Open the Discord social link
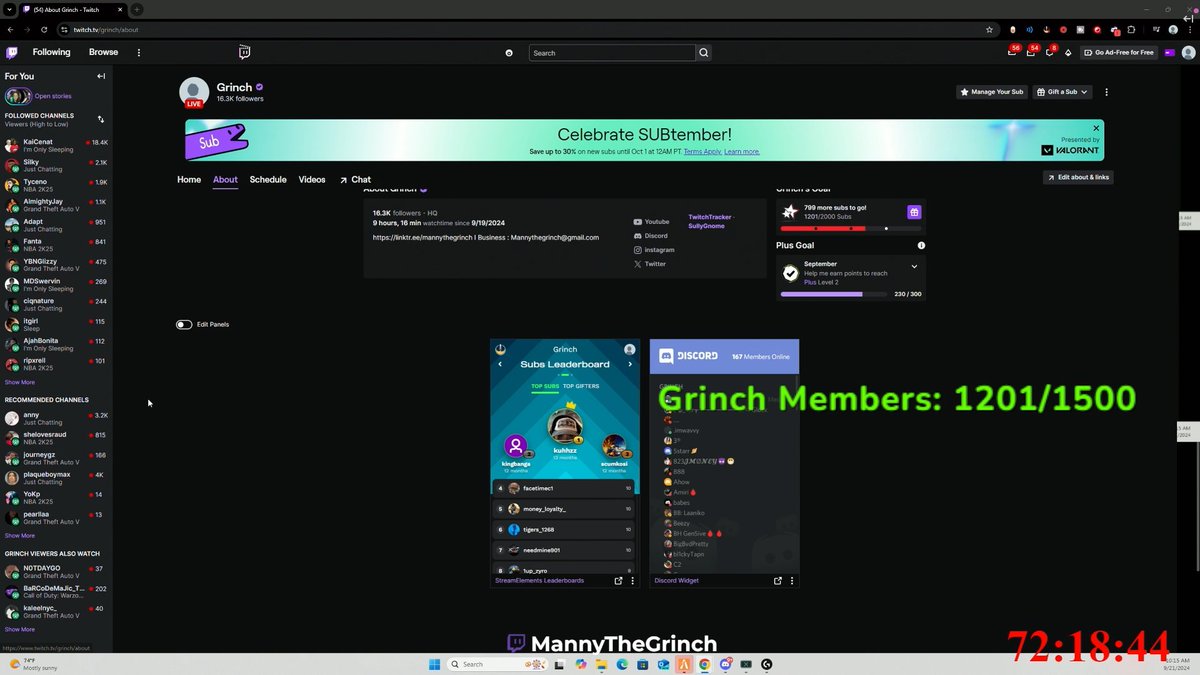Screen dimensions: 1200x675 (650, 236)
